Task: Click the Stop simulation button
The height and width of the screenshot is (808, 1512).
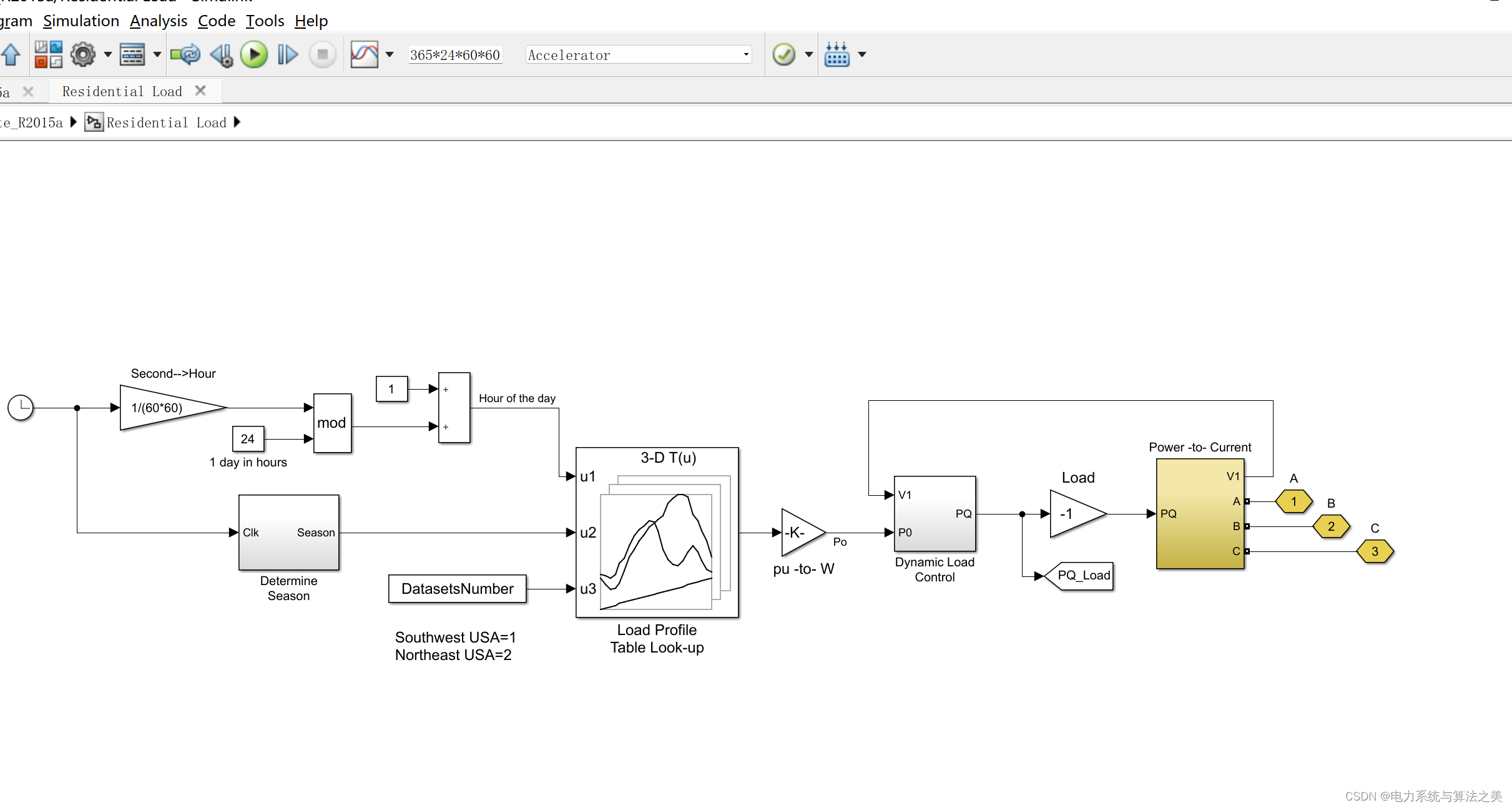Action: (323, 55)
